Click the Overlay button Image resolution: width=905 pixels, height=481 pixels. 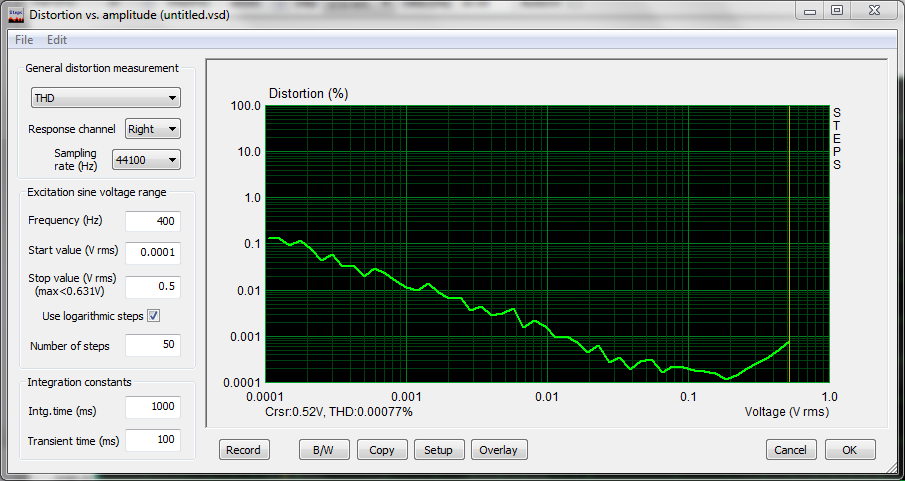coord(498,450)
